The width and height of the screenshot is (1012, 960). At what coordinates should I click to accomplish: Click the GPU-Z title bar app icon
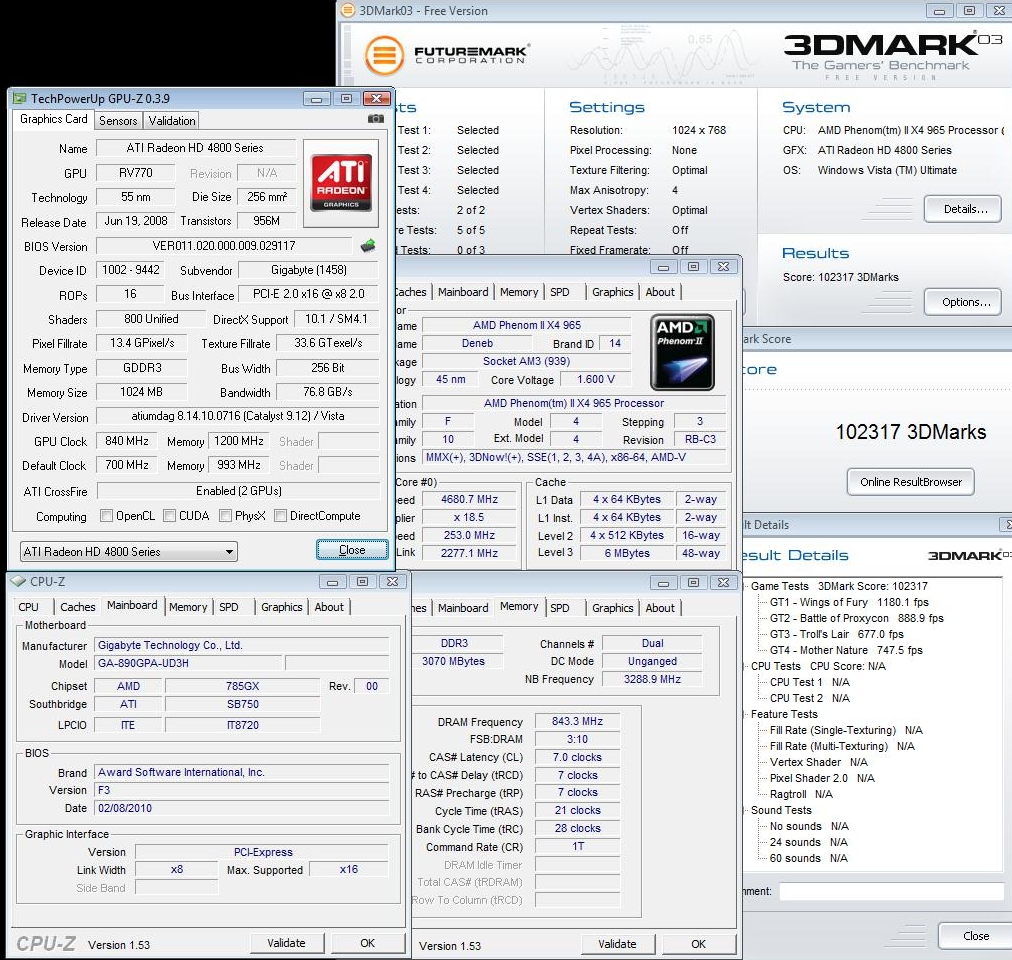(x=19, y=98)
